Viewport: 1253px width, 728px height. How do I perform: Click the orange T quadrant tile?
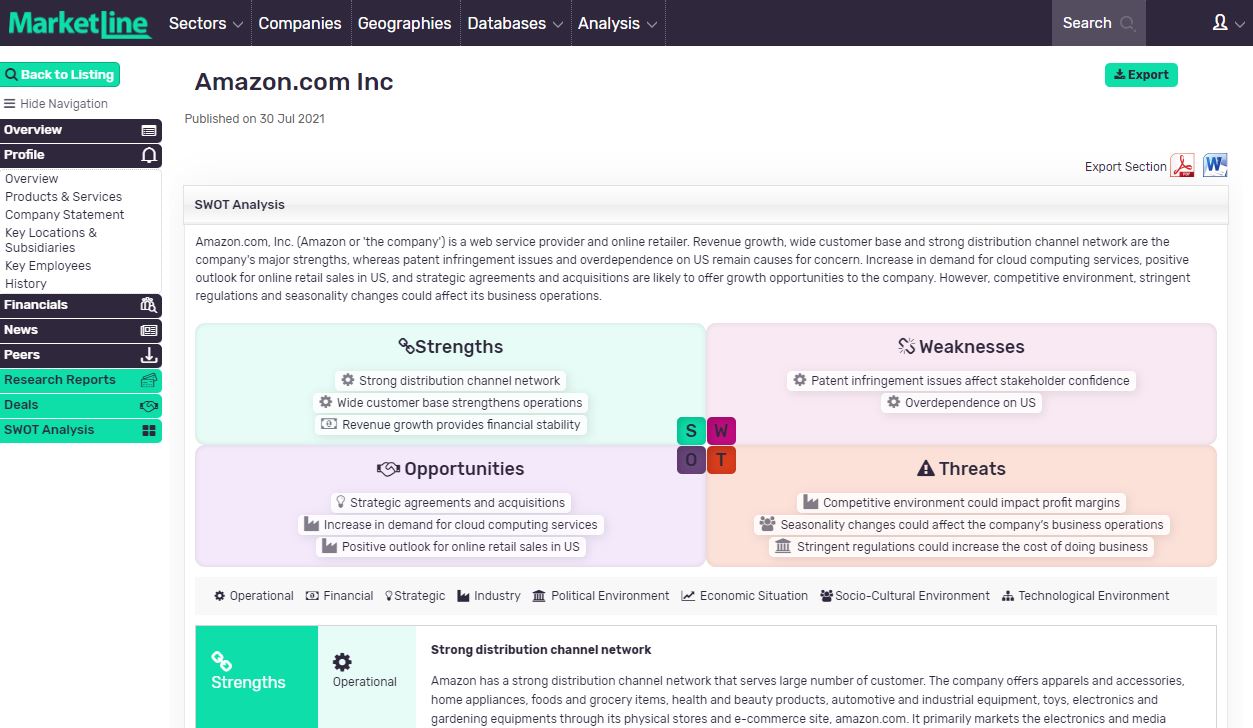tap(721, 460)
